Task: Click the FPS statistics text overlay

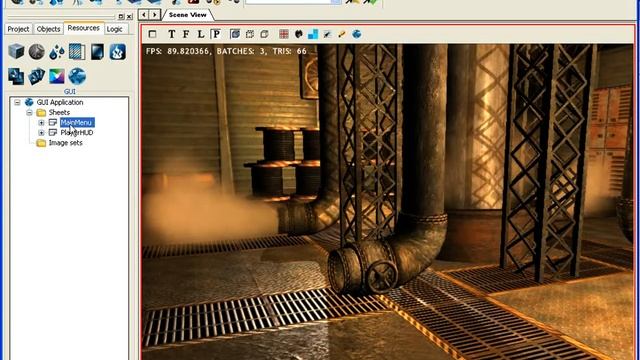Action: (226, 51)
